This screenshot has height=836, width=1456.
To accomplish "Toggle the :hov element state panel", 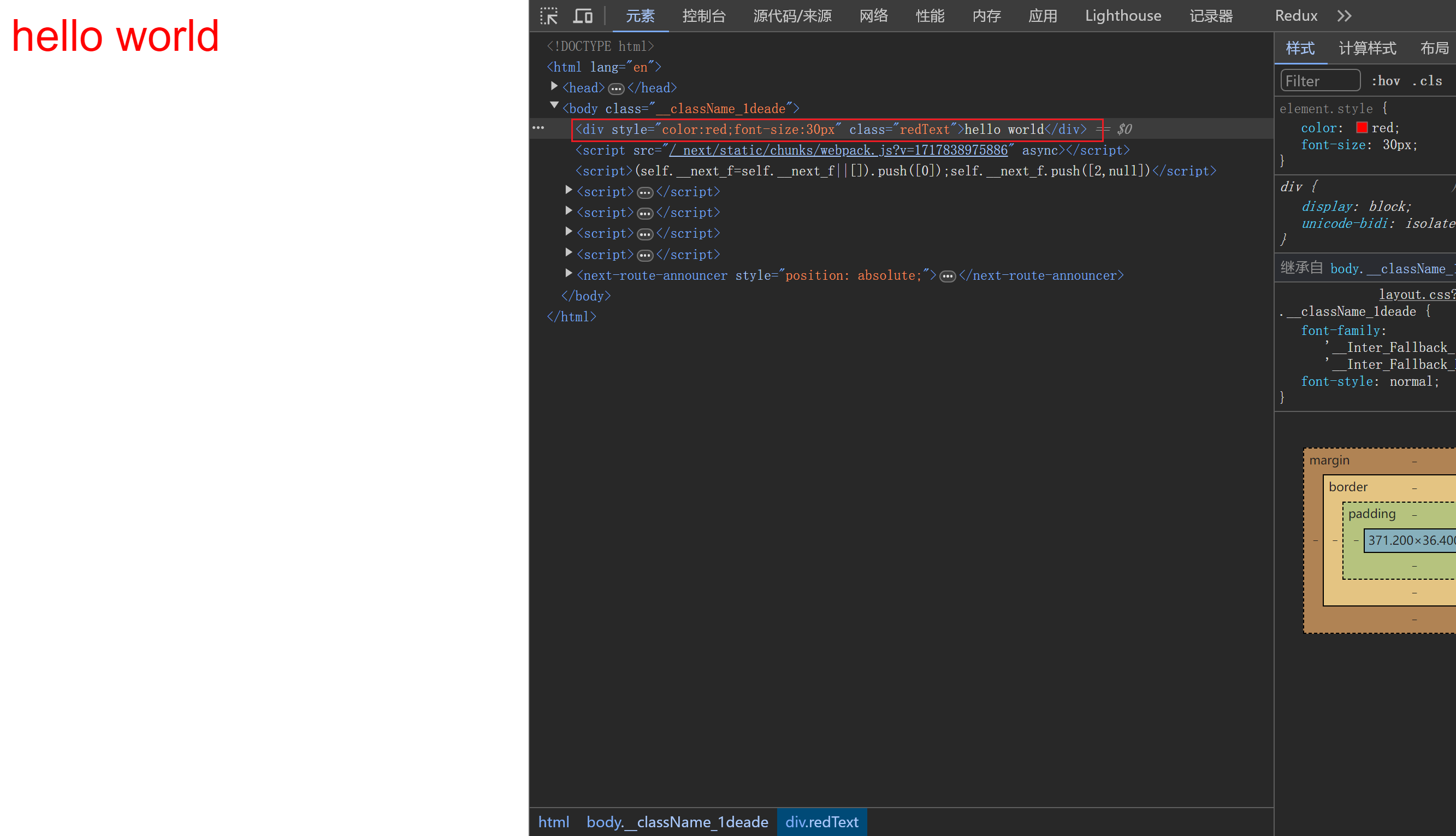I will pos(1386,81).
